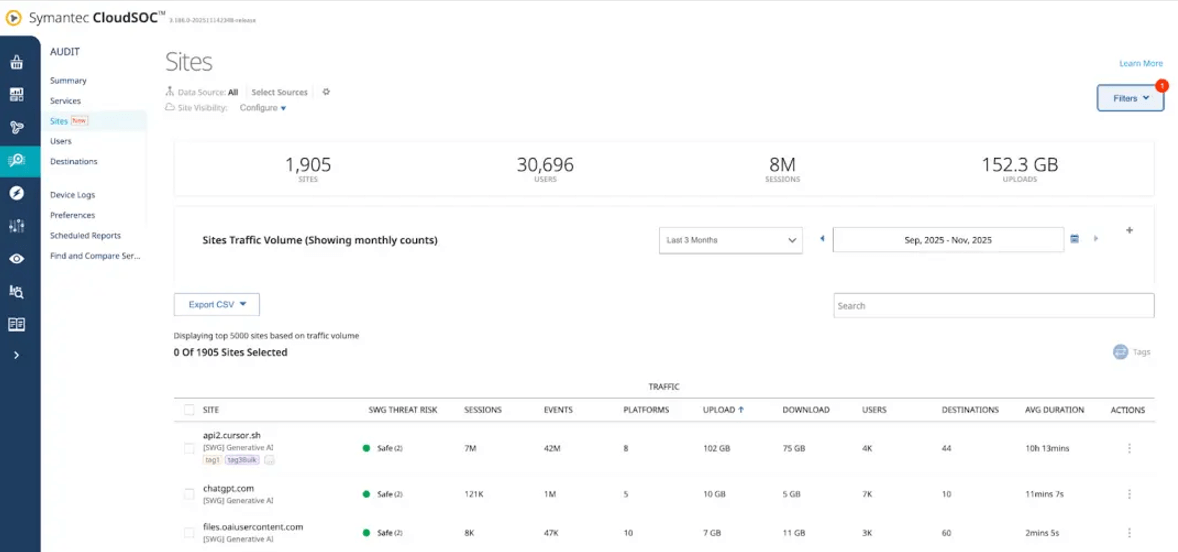Open the calendar icon next to date range
This screenshot has width=1178, height=552.
click(1075, 239)
